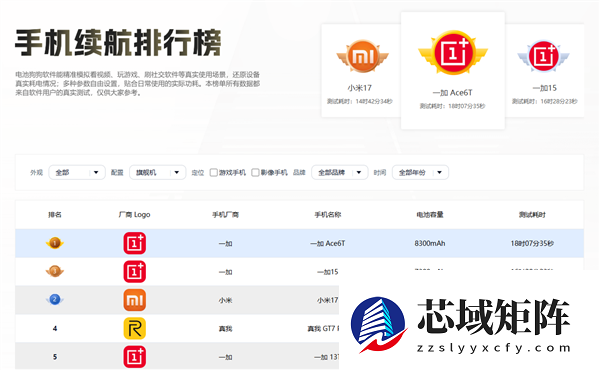
Task: Click rank number 4 cell
Action: click(x=55, y=328)
